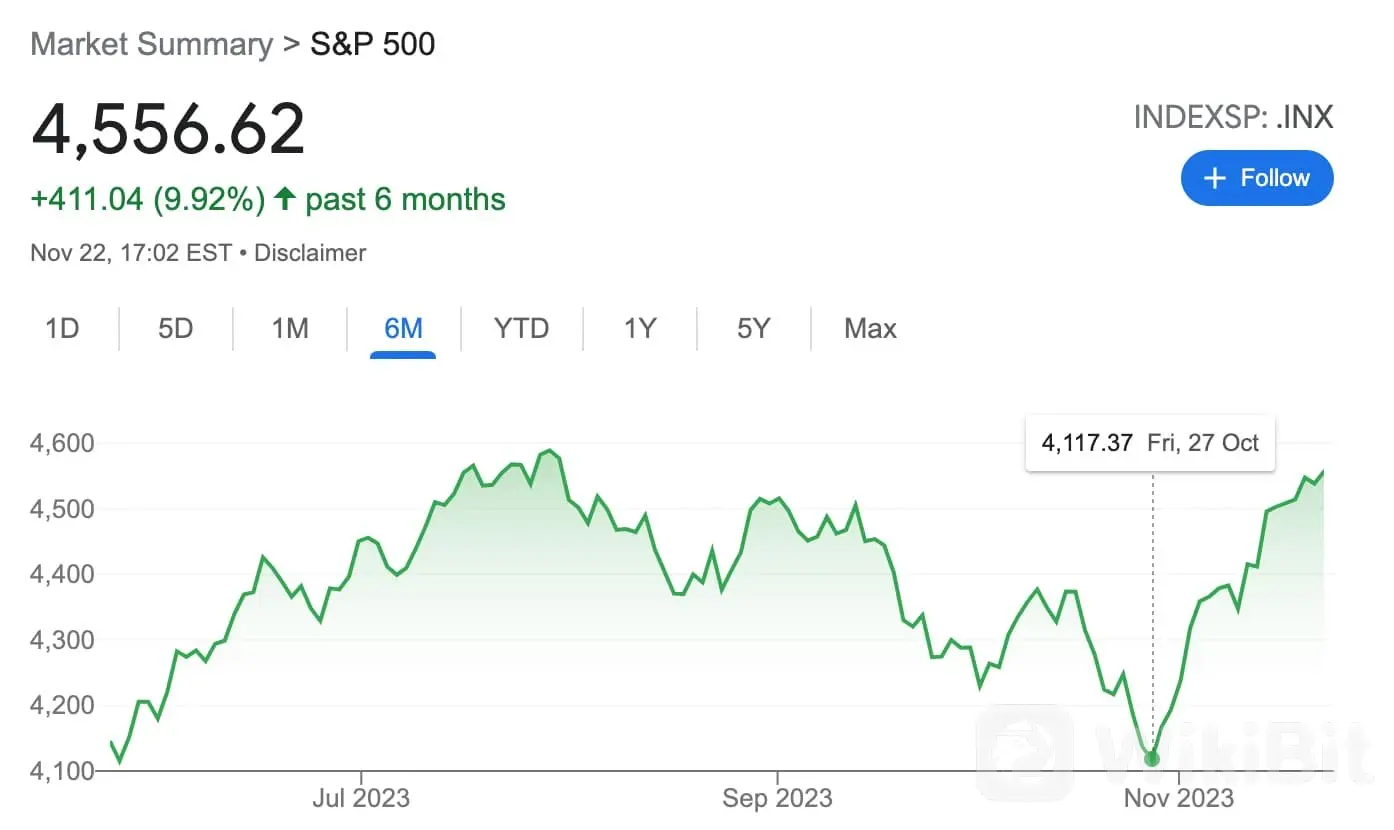Select the 6M time range tab

403,328
